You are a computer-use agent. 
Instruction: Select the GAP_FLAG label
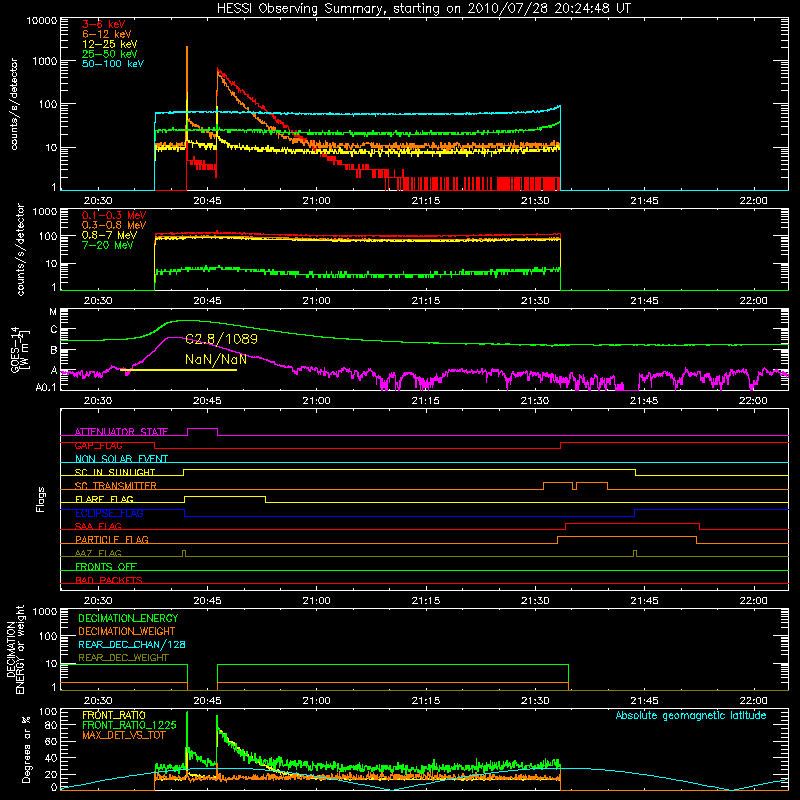[x=98, y=445]
